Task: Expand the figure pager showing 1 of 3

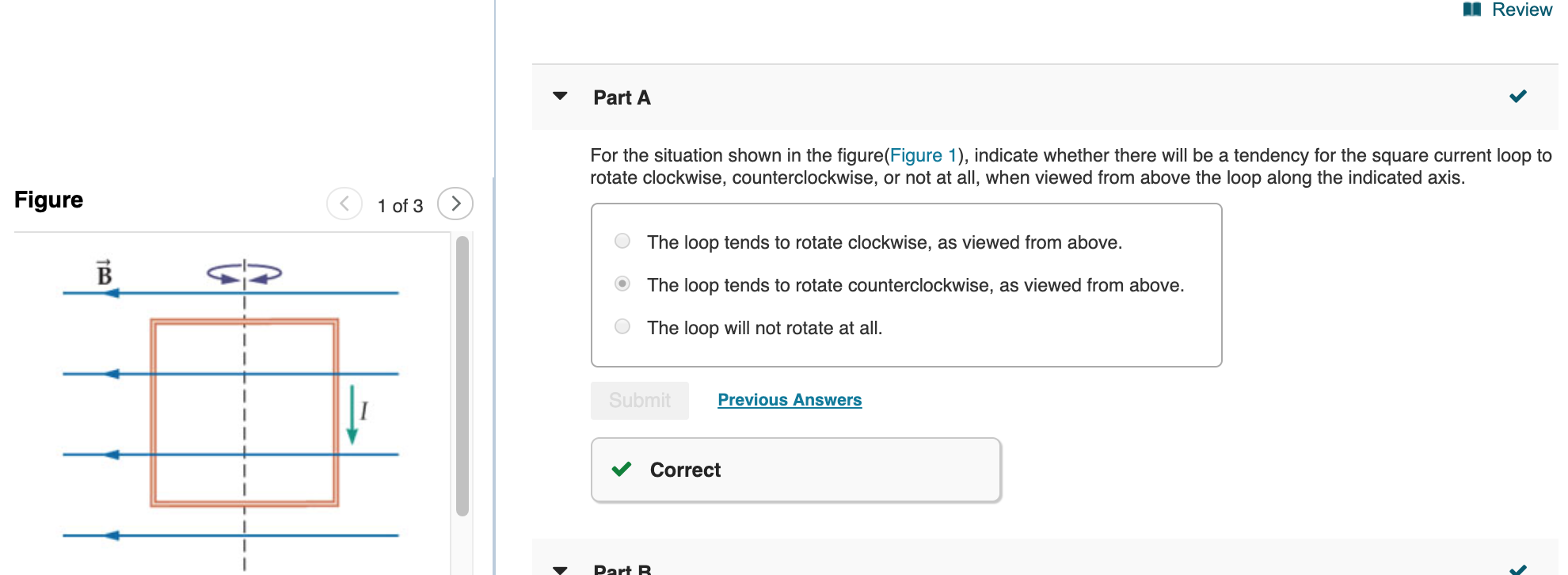Action: 399,205
